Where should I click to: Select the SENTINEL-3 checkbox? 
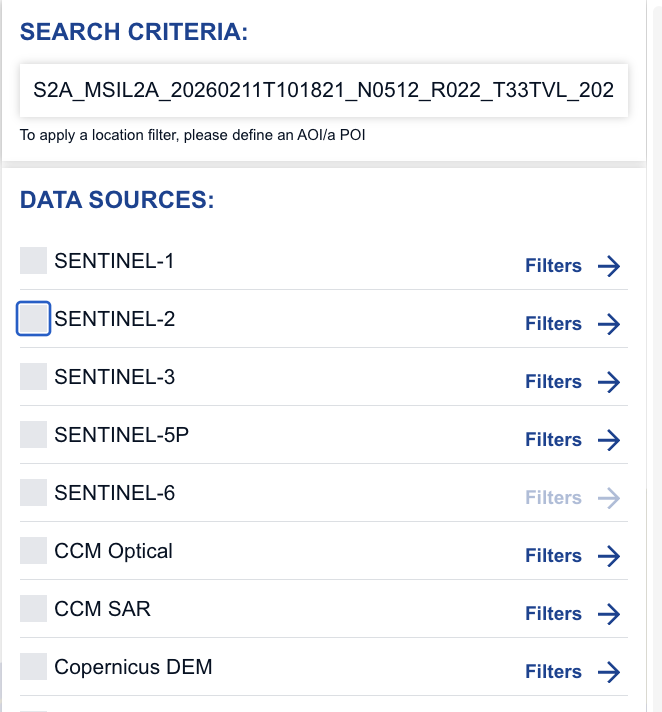(x=34, y=377)
